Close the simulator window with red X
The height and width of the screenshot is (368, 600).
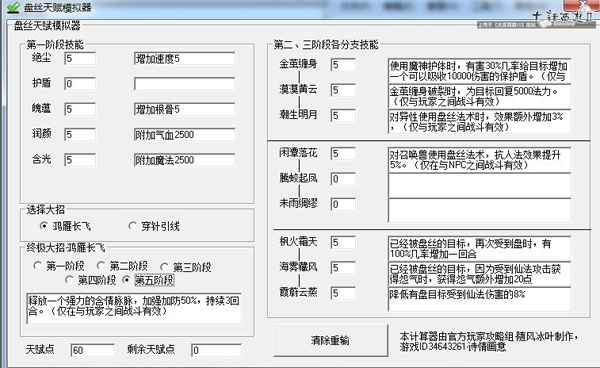[x=582, y=5]
